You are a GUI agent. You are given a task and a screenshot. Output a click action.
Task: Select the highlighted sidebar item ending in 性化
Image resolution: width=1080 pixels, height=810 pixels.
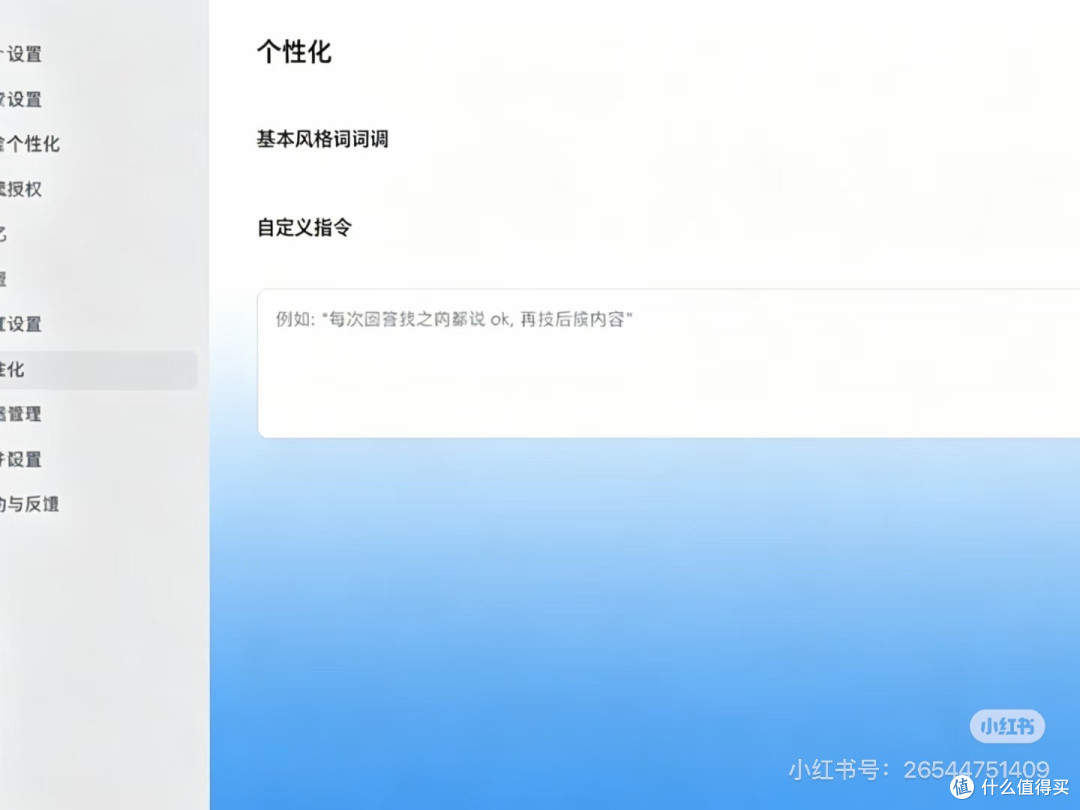(x=98, y=370)
